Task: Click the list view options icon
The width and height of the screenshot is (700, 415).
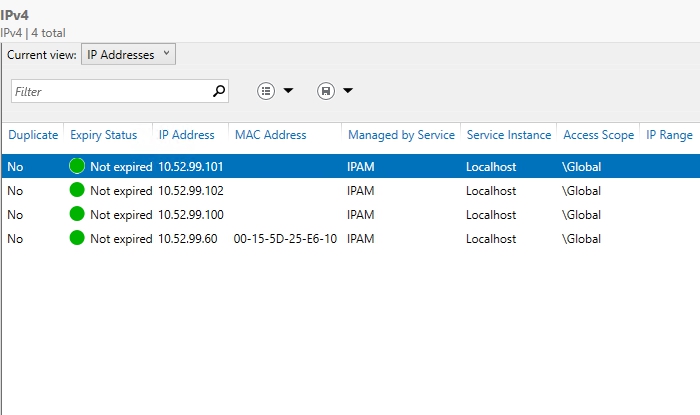Action: 266,91
